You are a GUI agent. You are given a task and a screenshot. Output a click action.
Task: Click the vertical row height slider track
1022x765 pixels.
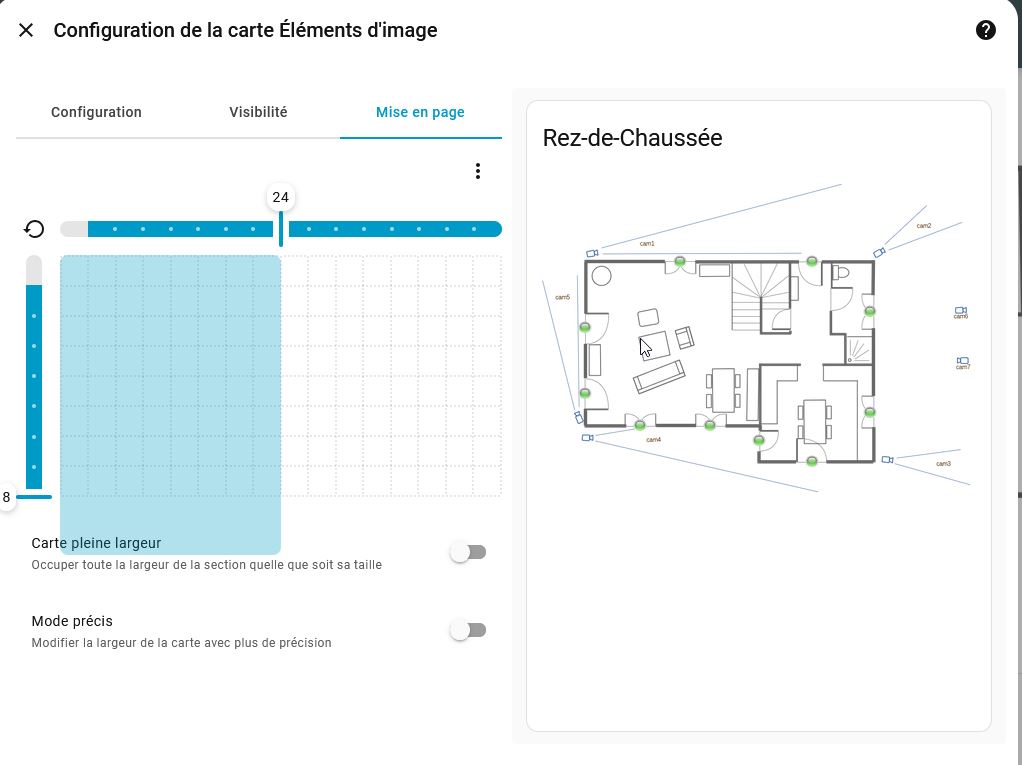pyautogui.click(x=34, y=380)
